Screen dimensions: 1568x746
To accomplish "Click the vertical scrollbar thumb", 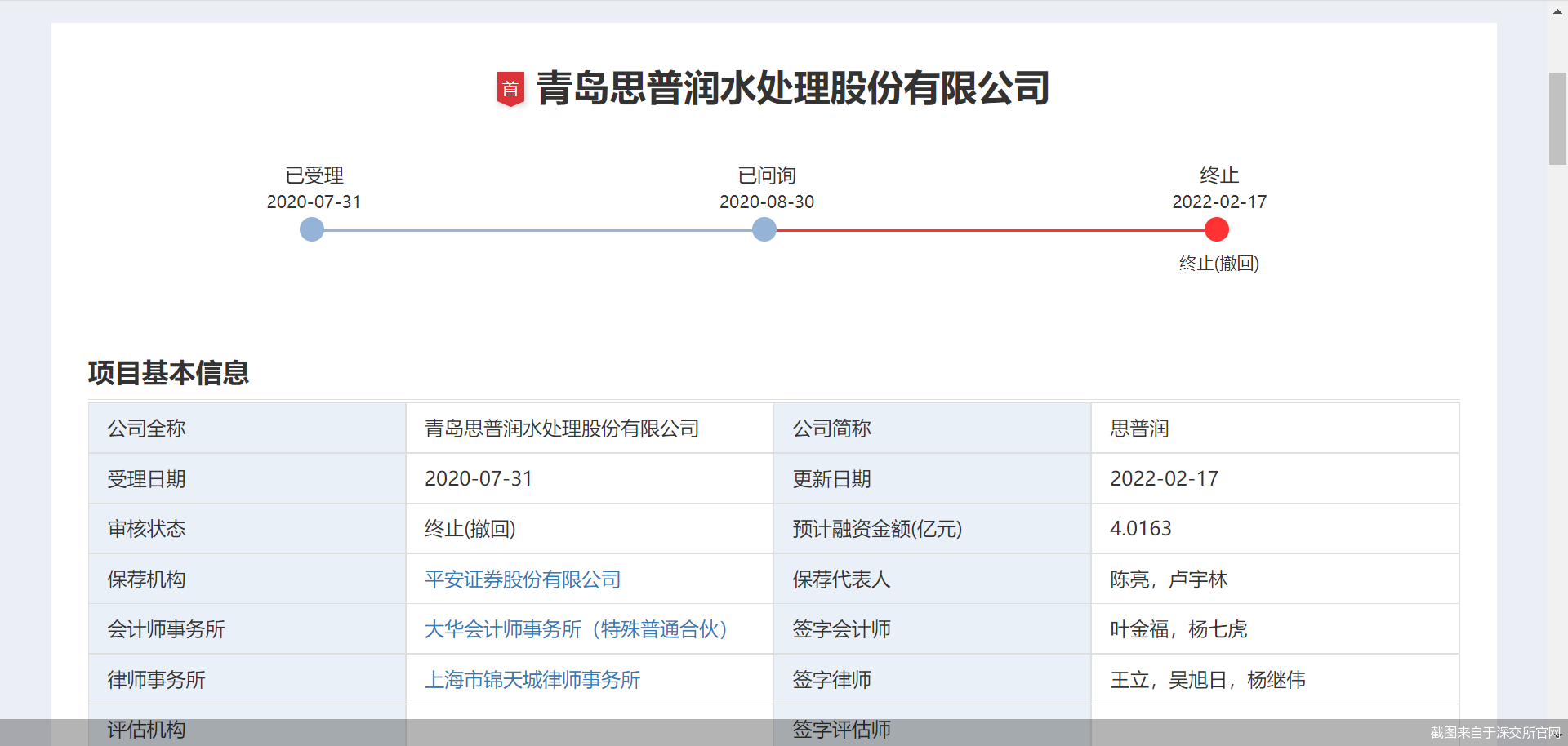I will pos(1557,119).
